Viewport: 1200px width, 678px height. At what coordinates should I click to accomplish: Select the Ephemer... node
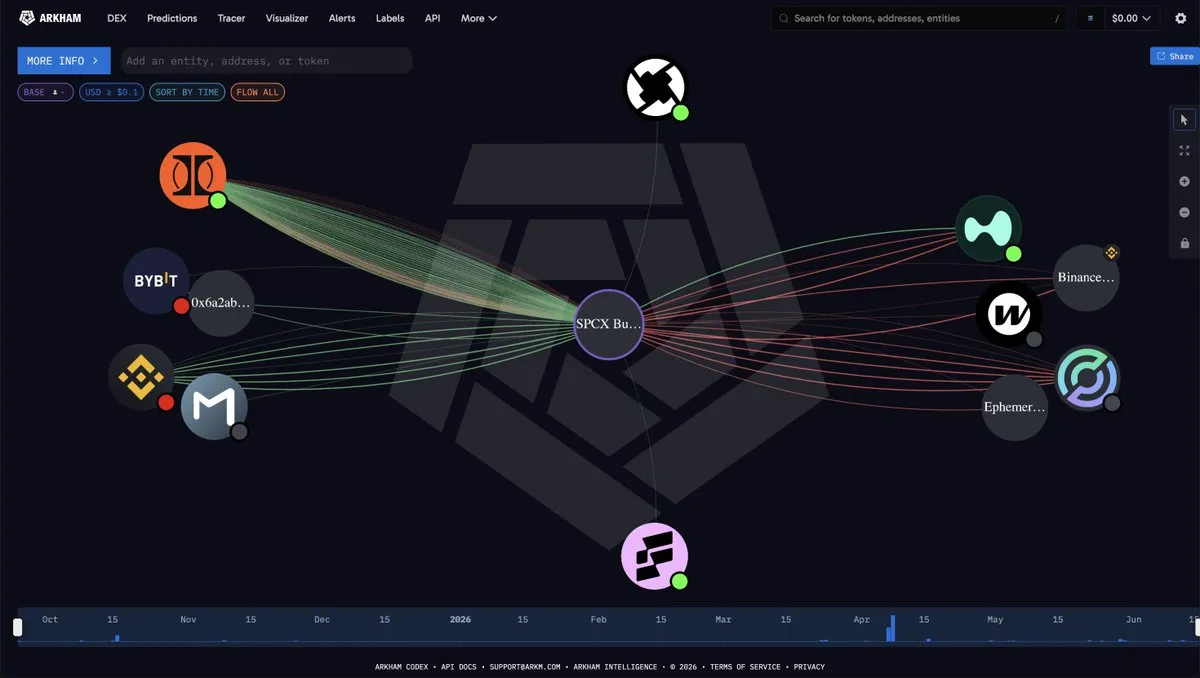[1015, 407]
